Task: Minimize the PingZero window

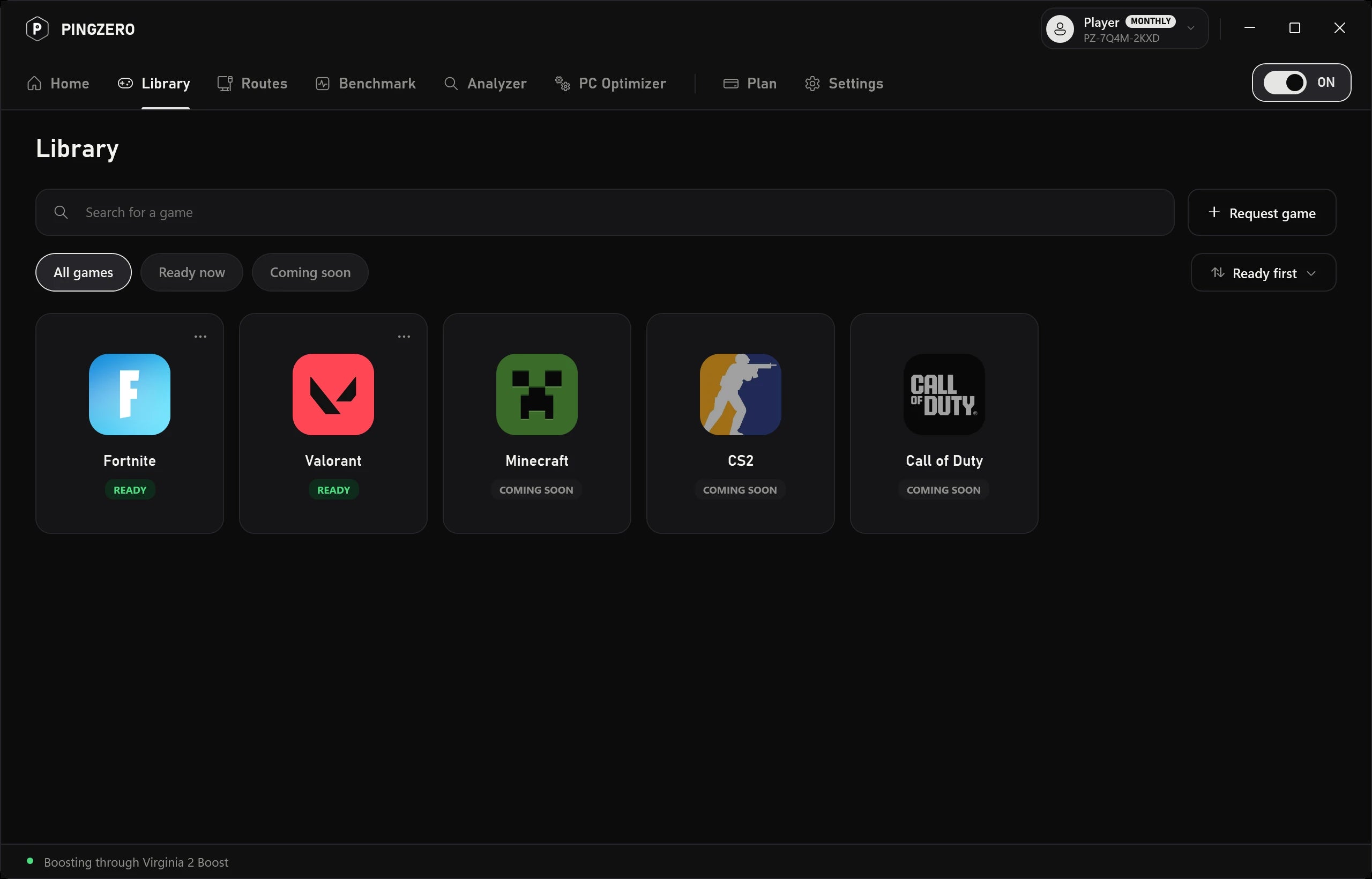Action: (x=1249, y=28)
